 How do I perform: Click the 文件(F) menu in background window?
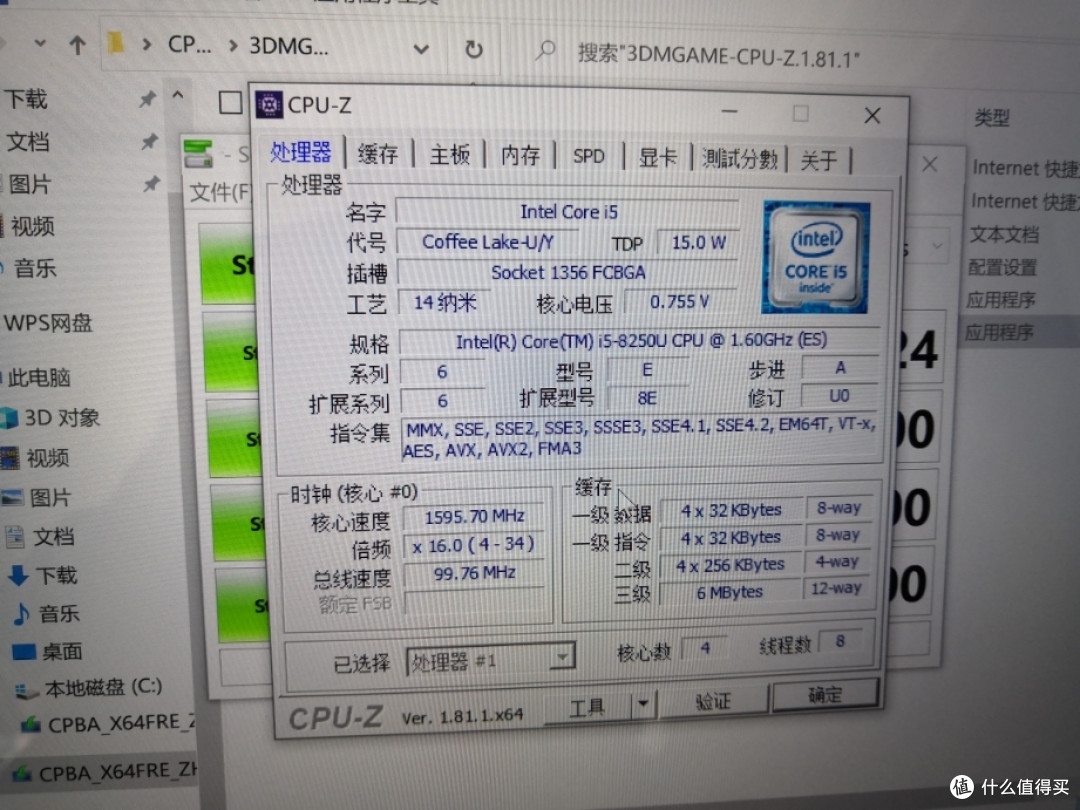pos(220,192)
